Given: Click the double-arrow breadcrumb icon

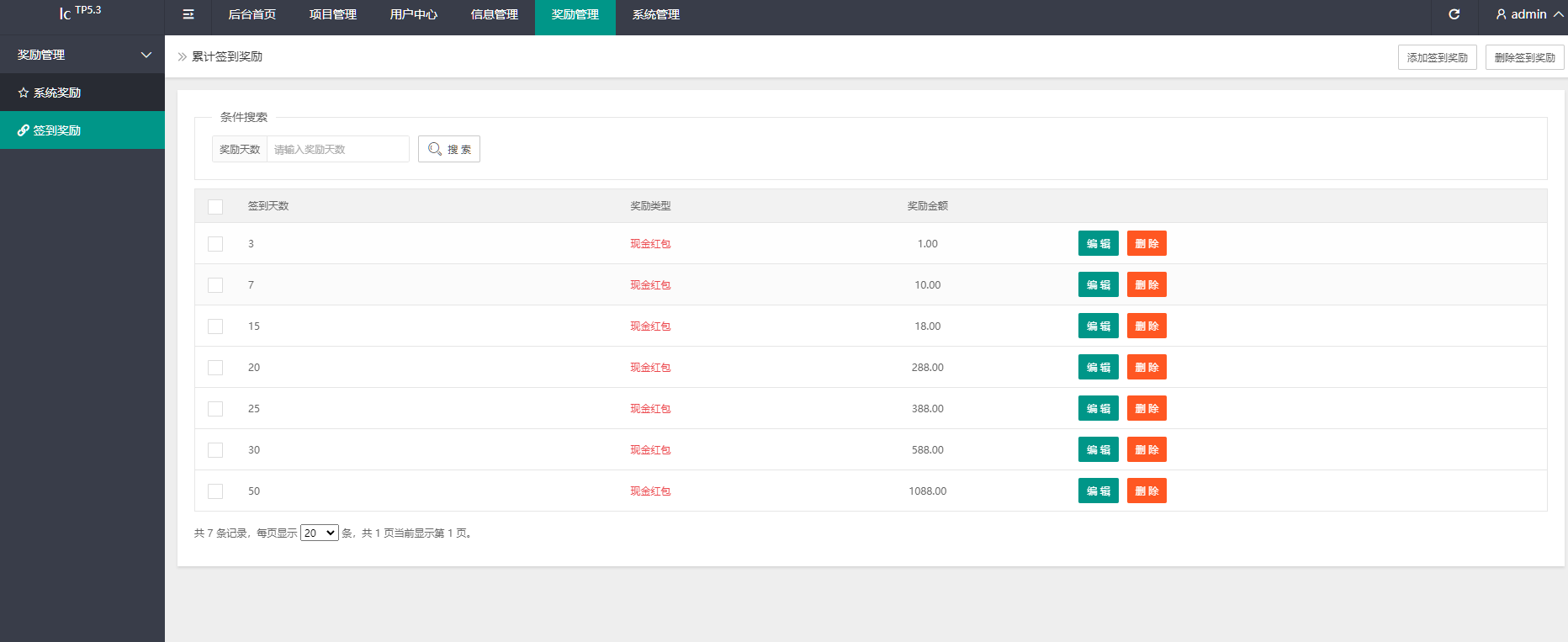Looking at the screenshot, I should point(182,56).
